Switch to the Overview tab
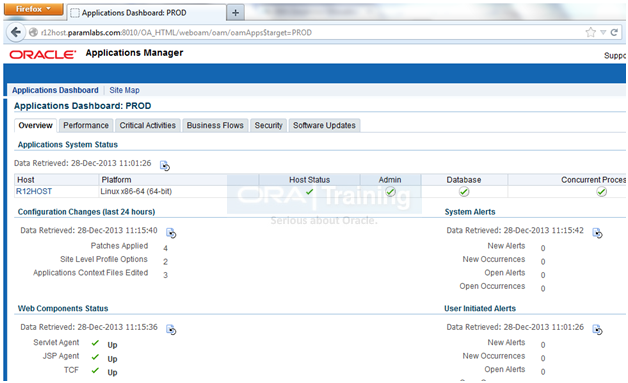This screenshot has width=628, height=383. coord(35,125)
